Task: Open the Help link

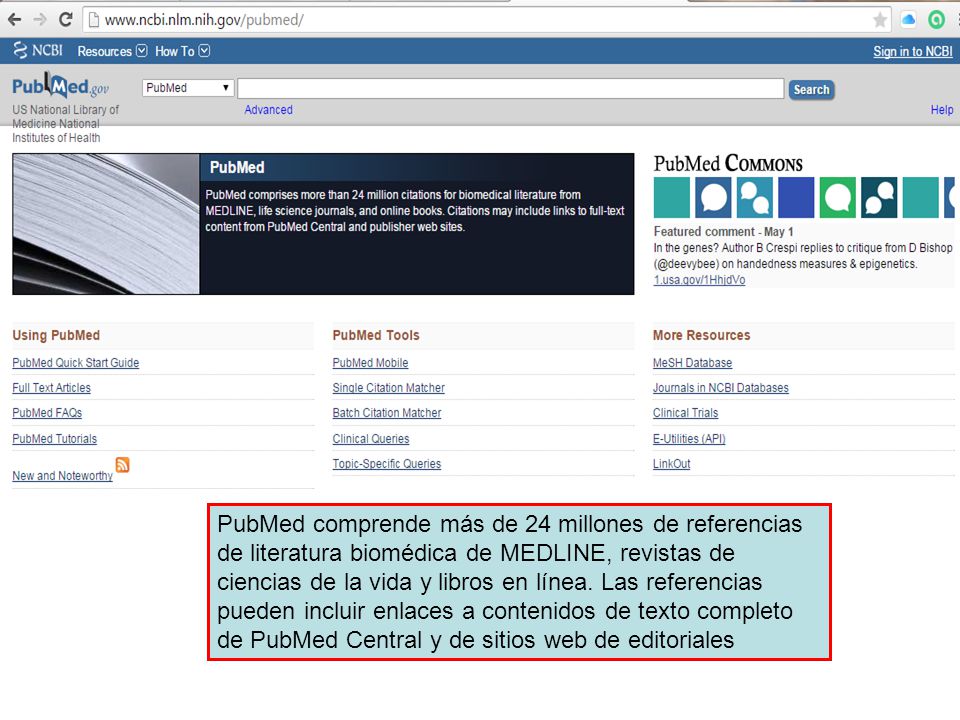Action: coord(942,110)
